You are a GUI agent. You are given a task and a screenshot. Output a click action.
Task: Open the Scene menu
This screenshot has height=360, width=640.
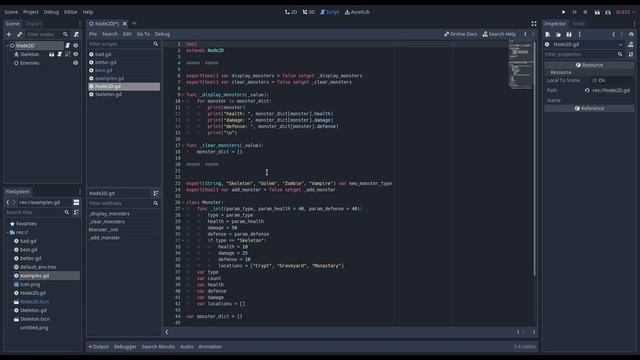[x=11, y=12]
